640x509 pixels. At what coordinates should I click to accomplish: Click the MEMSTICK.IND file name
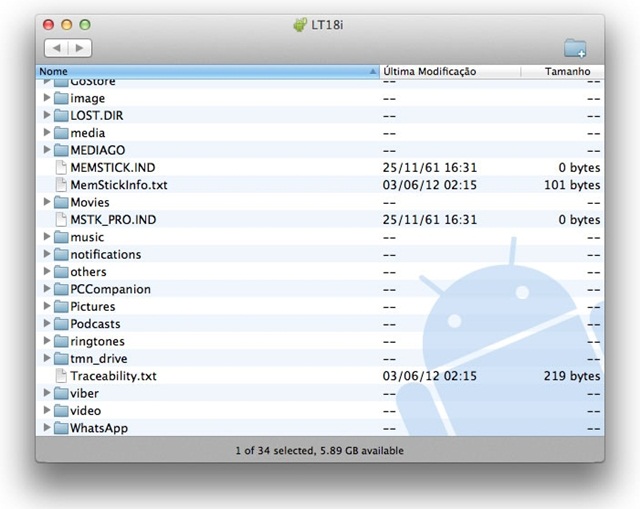[x=113, y=168]
